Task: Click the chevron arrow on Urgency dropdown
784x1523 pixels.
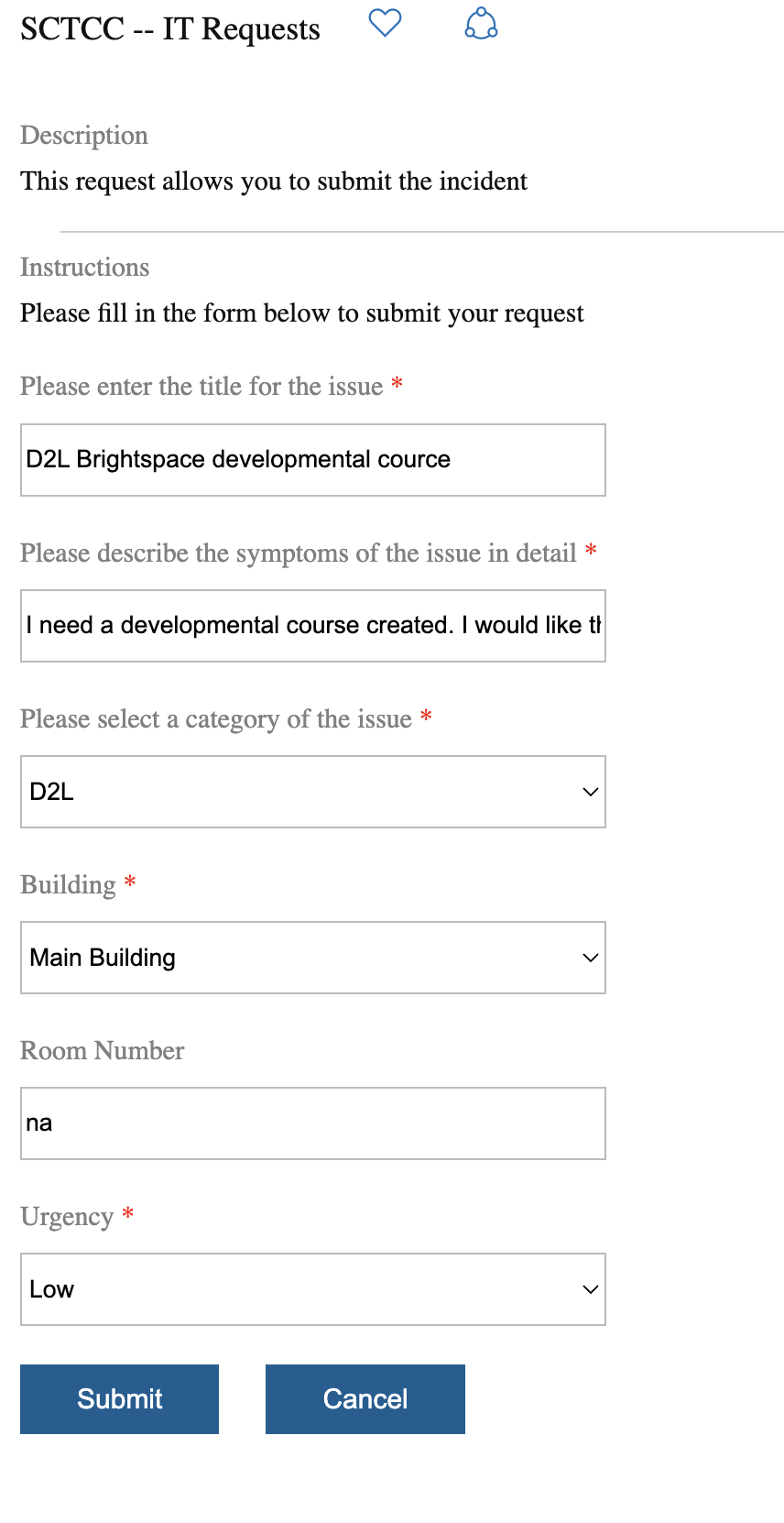Action: [x=590, y=1289]
